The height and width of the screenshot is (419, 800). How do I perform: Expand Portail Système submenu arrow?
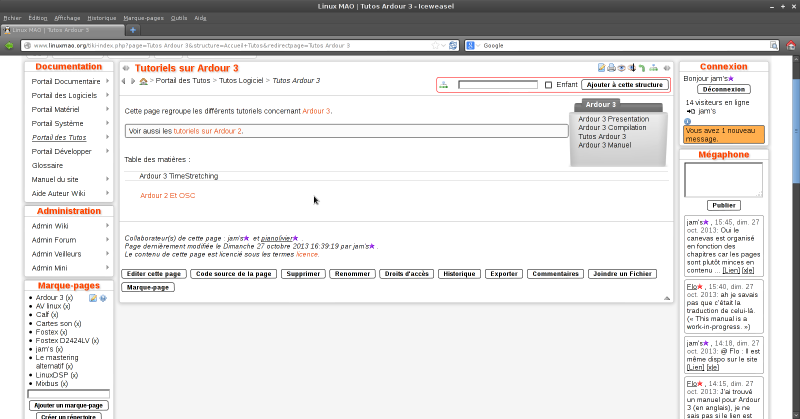click(107, 123)
